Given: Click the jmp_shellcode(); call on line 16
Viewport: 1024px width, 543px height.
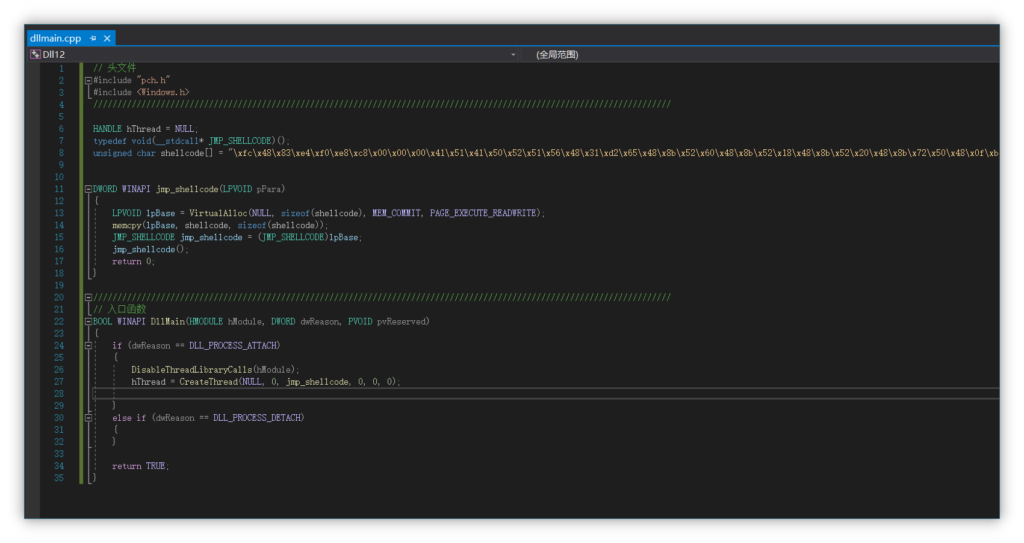Looking at the screenshot, I should (x=150, y=250).
